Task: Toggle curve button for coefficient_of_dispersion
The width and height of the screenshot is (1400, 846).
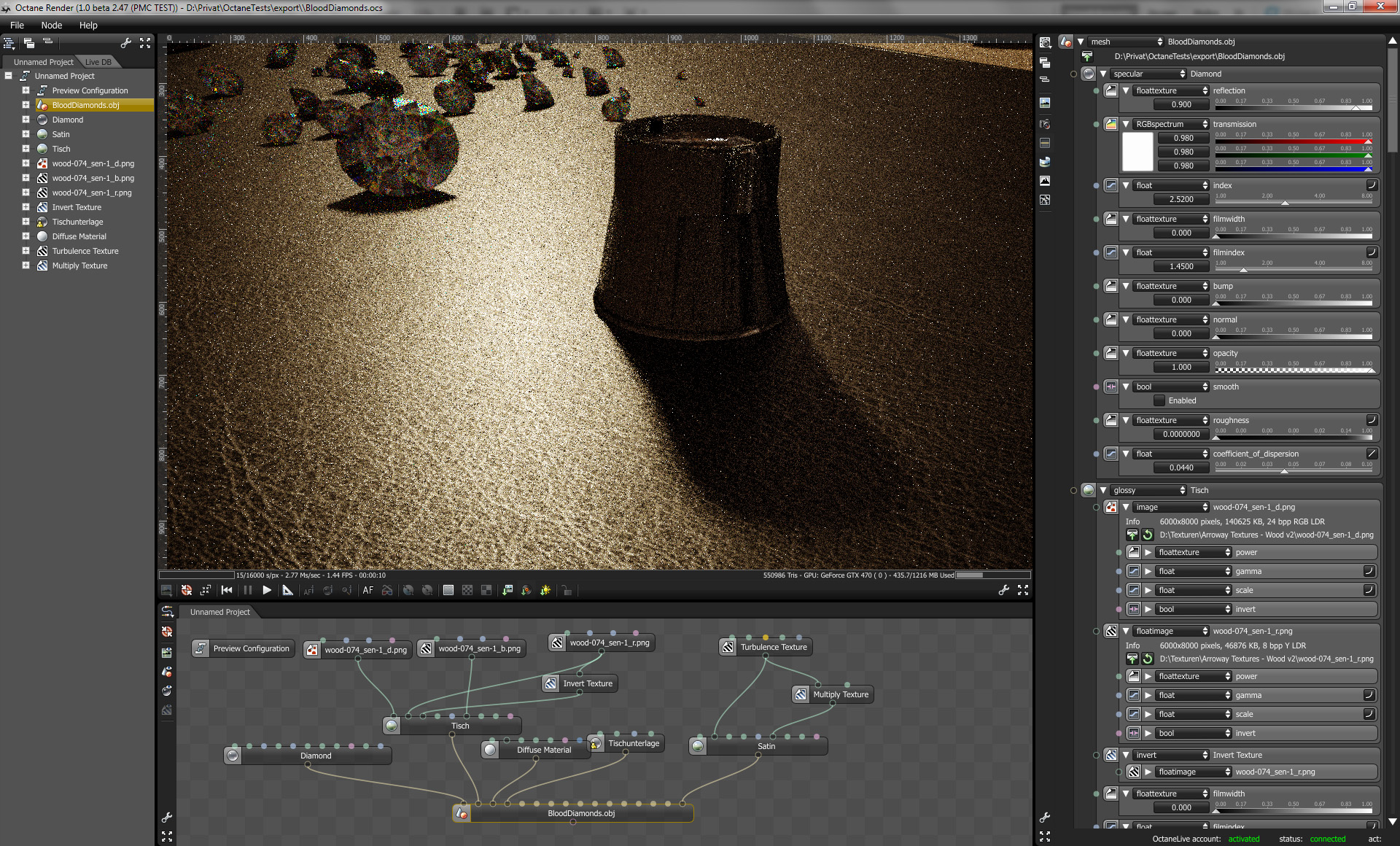Action: [1371, 454]
